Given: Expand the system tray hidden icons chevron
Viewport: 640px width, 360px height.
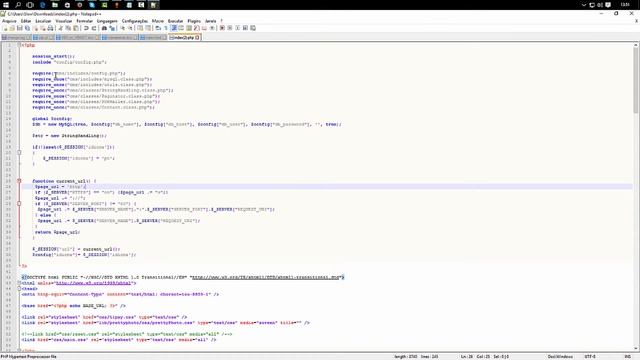Looking at the screenshot, I should click(584, 5).
